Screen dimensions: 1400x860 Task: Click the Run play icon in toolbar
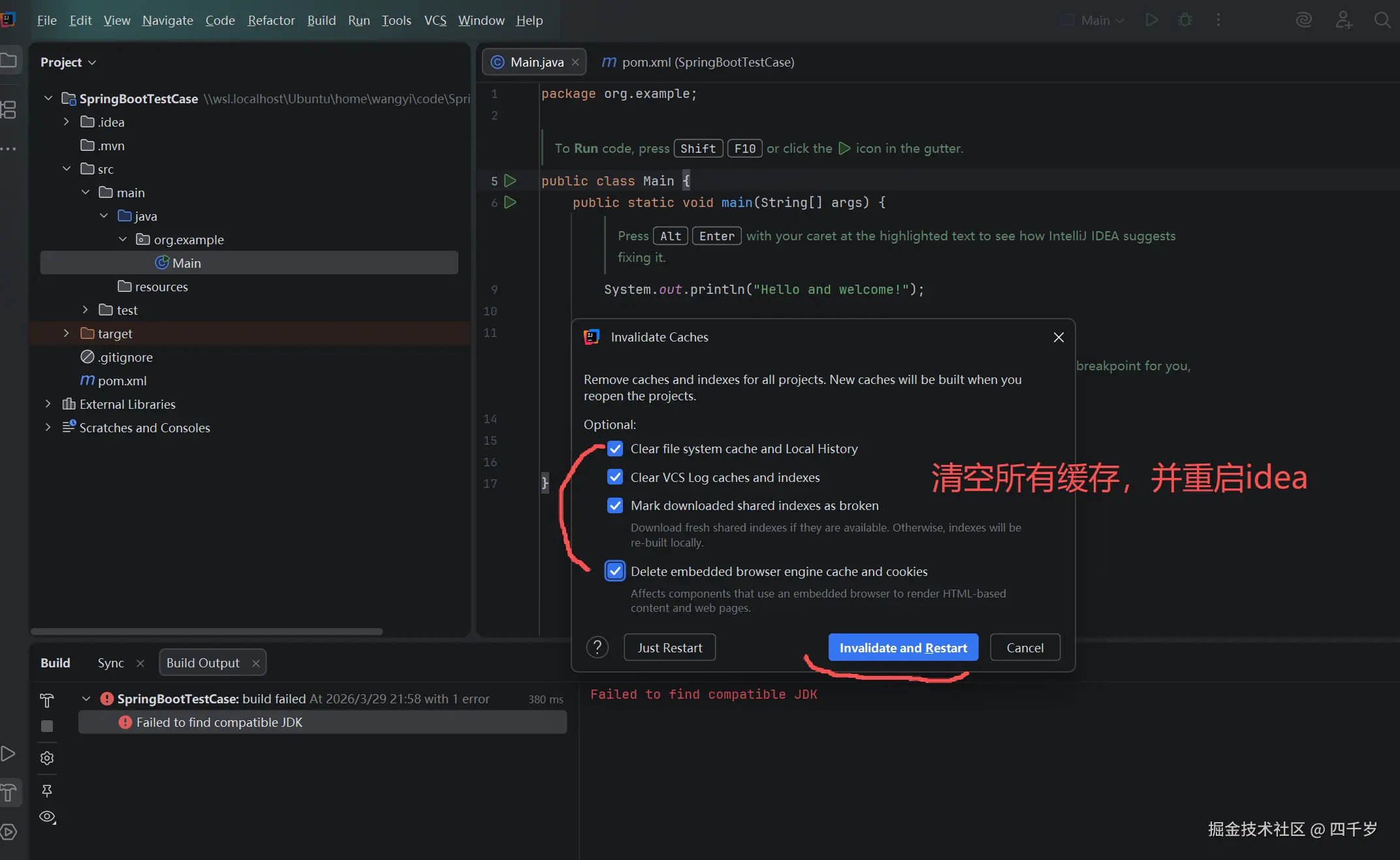(1152, 20)
